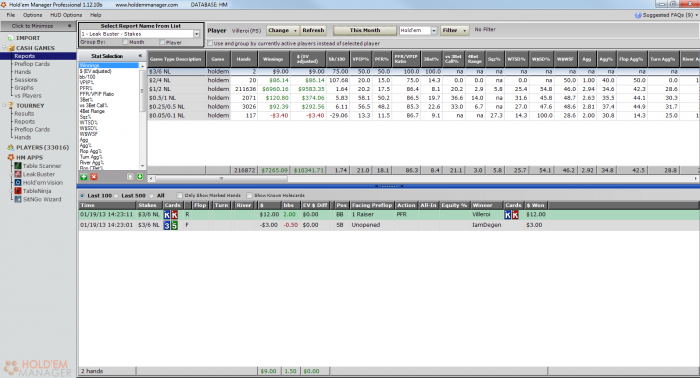Sort by Winnings column header
Viewport: 700px width, 378px height.
coord(273,59)
